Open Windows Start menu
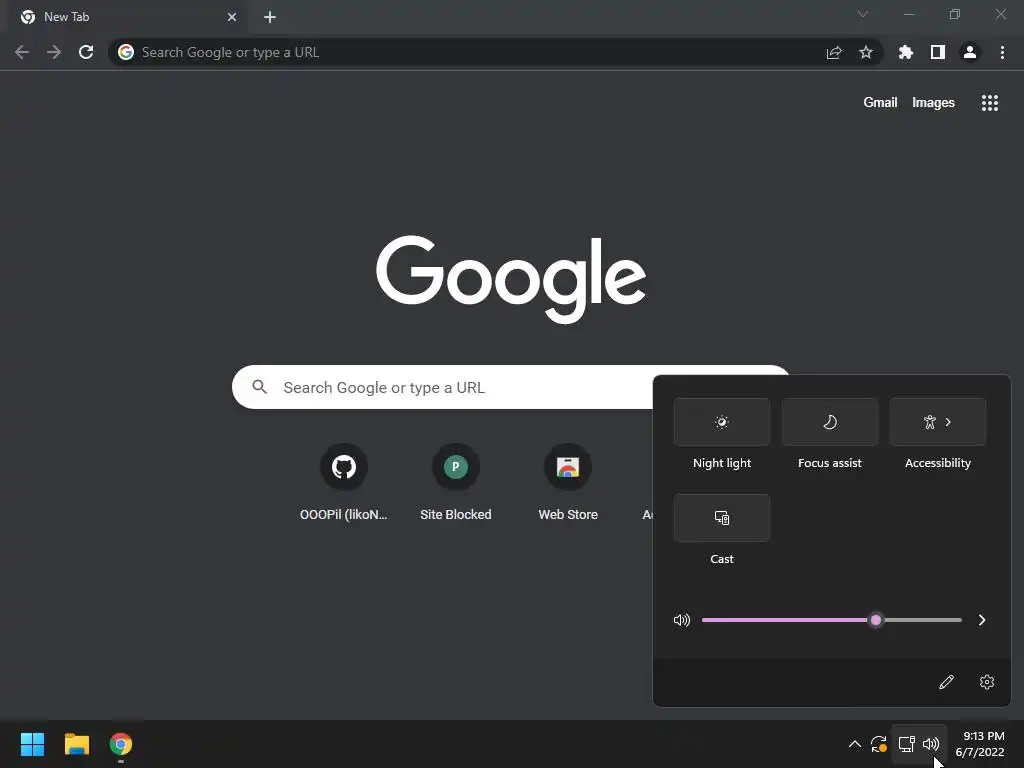This screenshot has height=768, width=1024. [x=32, y=744]
